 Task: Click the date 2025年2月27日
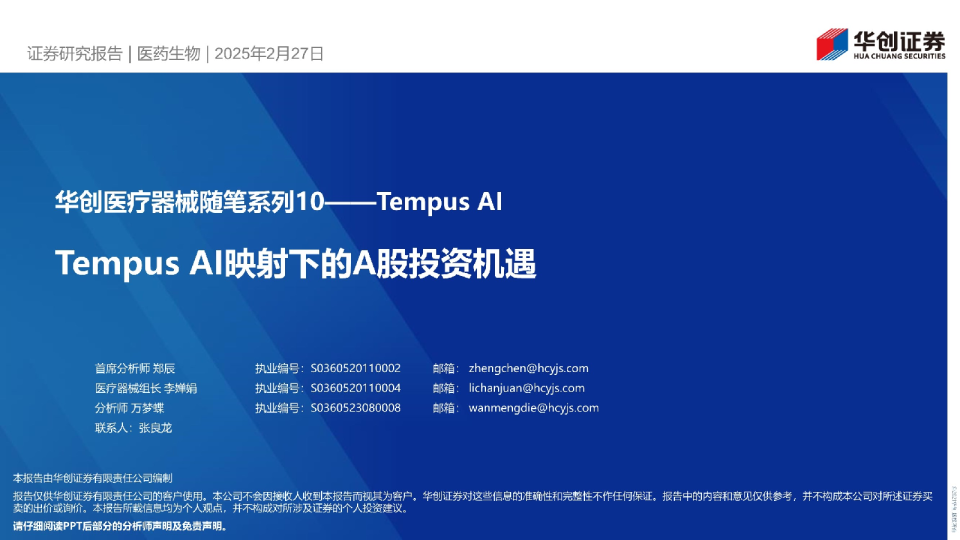(269, 54)
